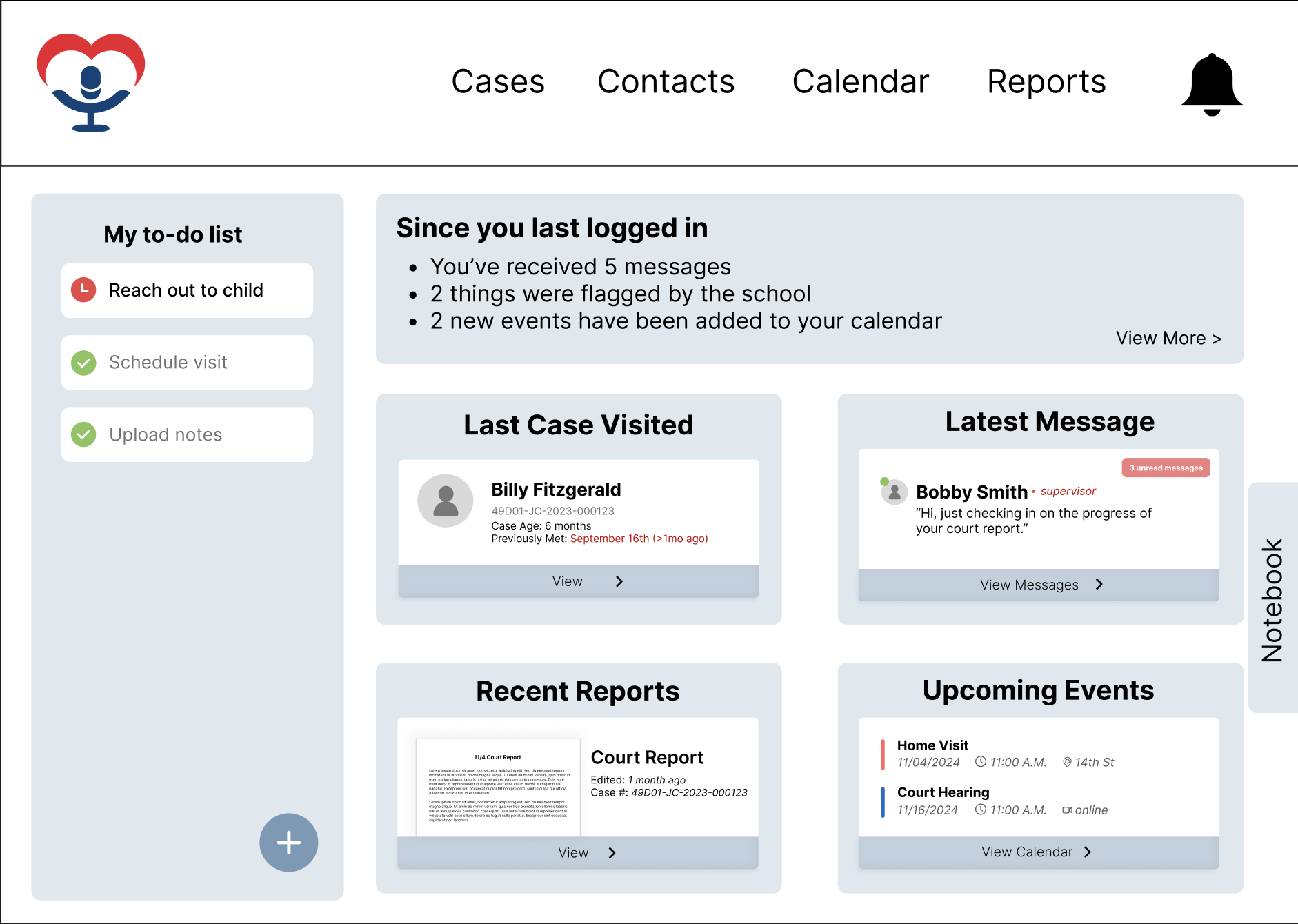Screen dimensions: 1298x924
Task: Click "You've received 5 messages" item
Action: click(581, 266)
